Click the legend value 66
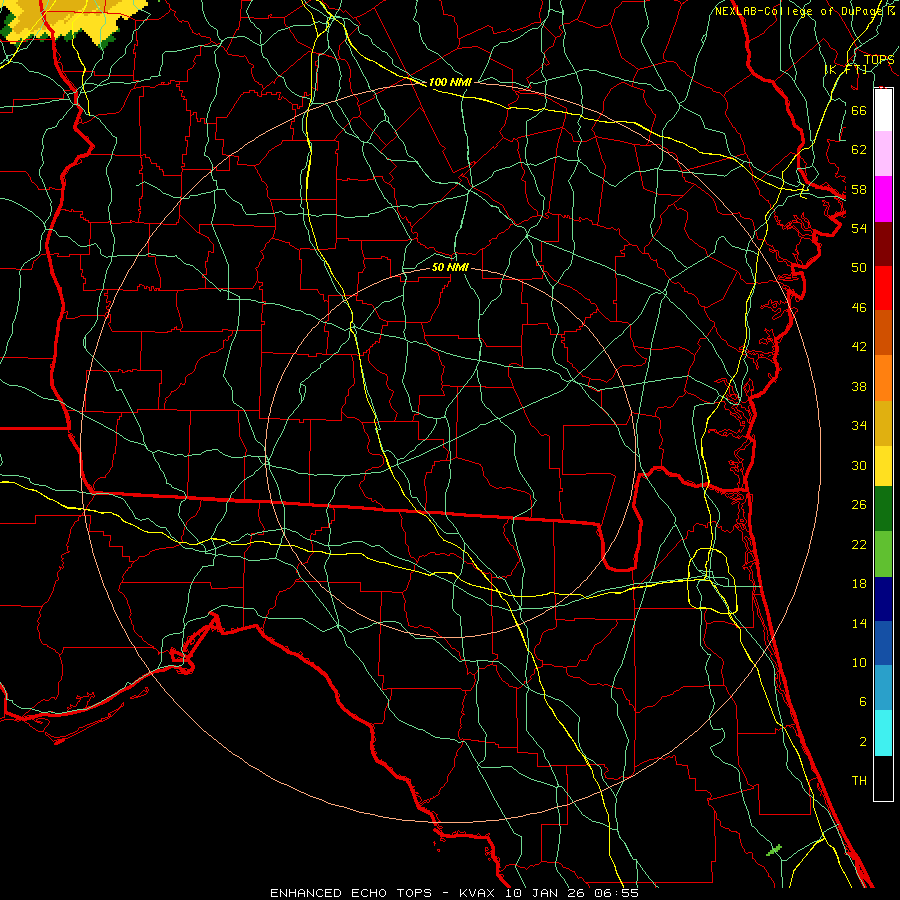 point(859,110)
